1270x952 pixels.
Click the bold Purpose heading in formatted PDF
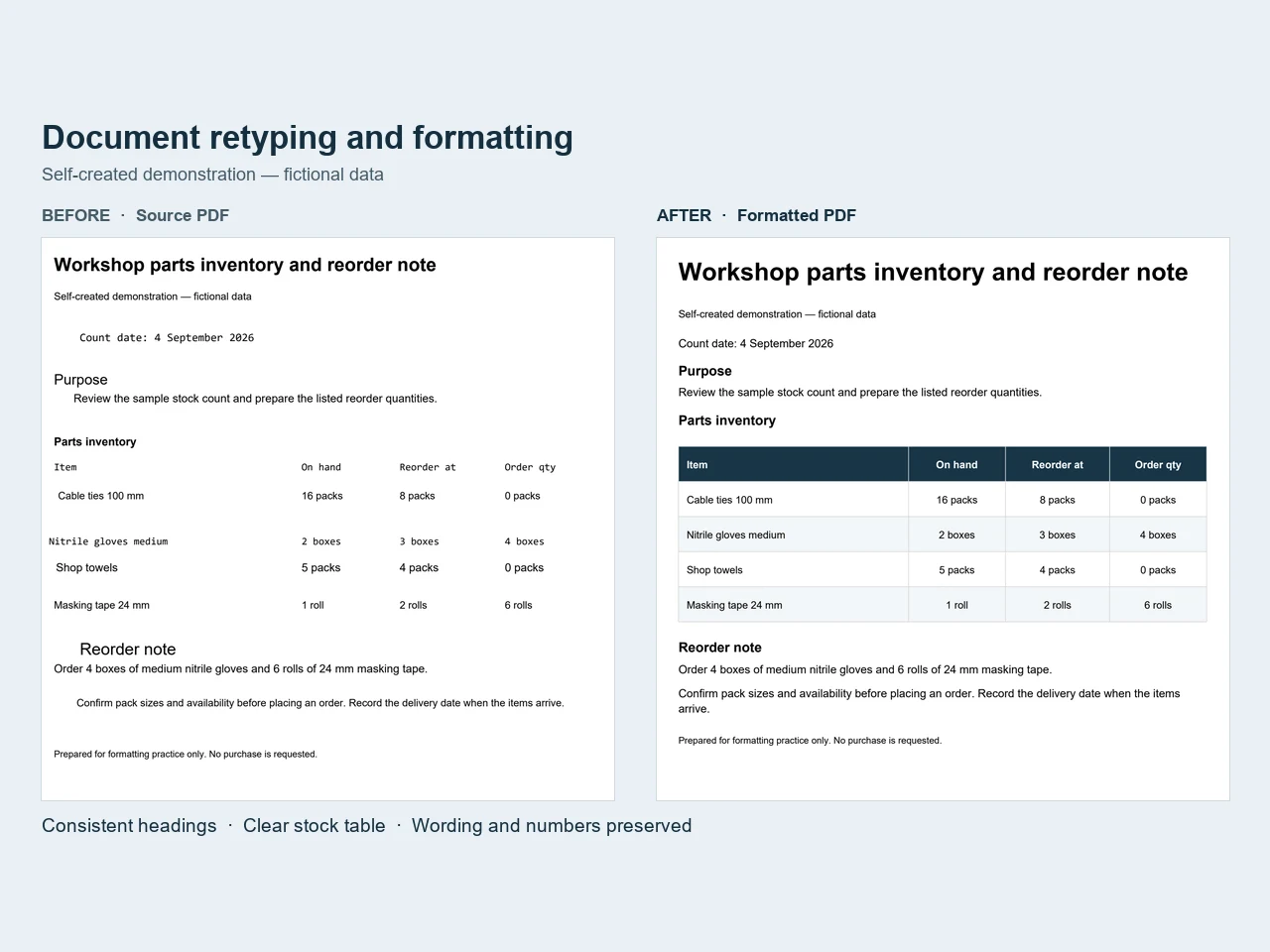point(705,371)
